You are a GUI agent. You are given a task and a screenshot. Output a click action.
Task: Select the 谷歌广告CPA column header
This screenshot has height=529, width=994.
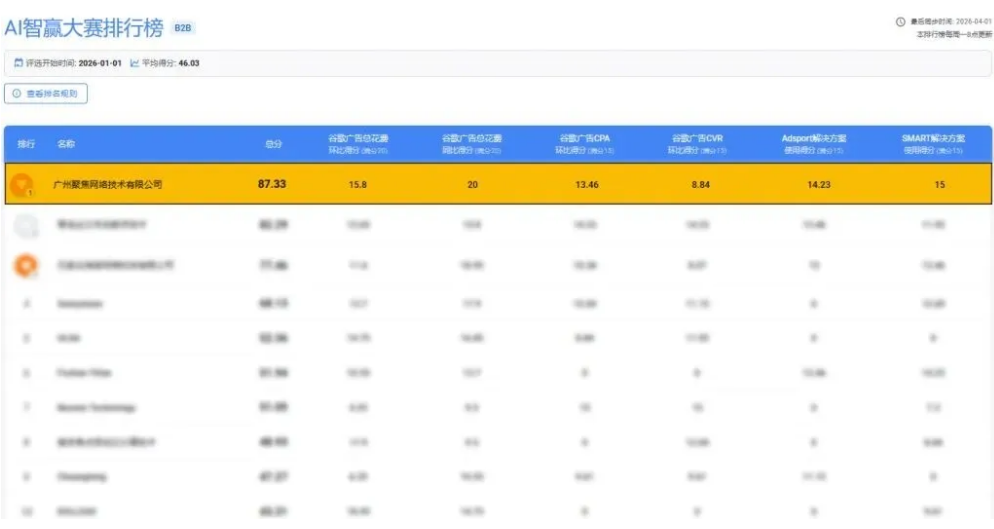(585, 144)
